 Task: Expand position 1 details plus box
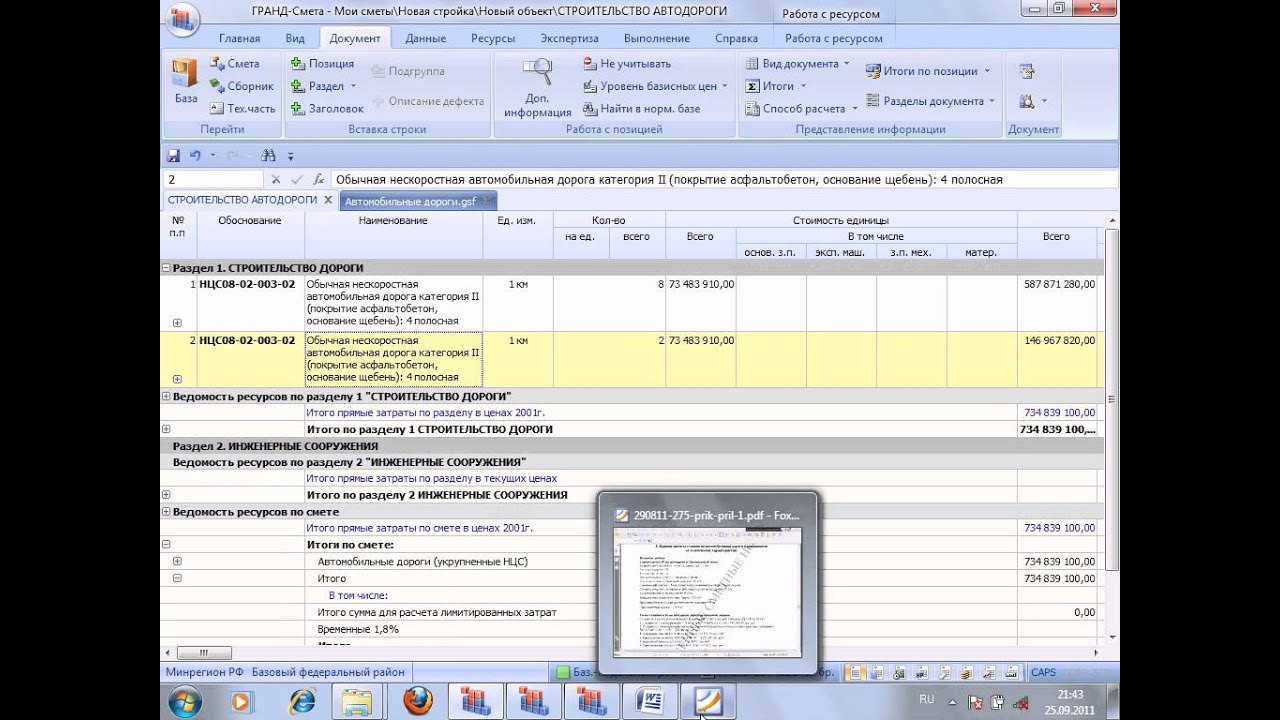coord(177,323)
